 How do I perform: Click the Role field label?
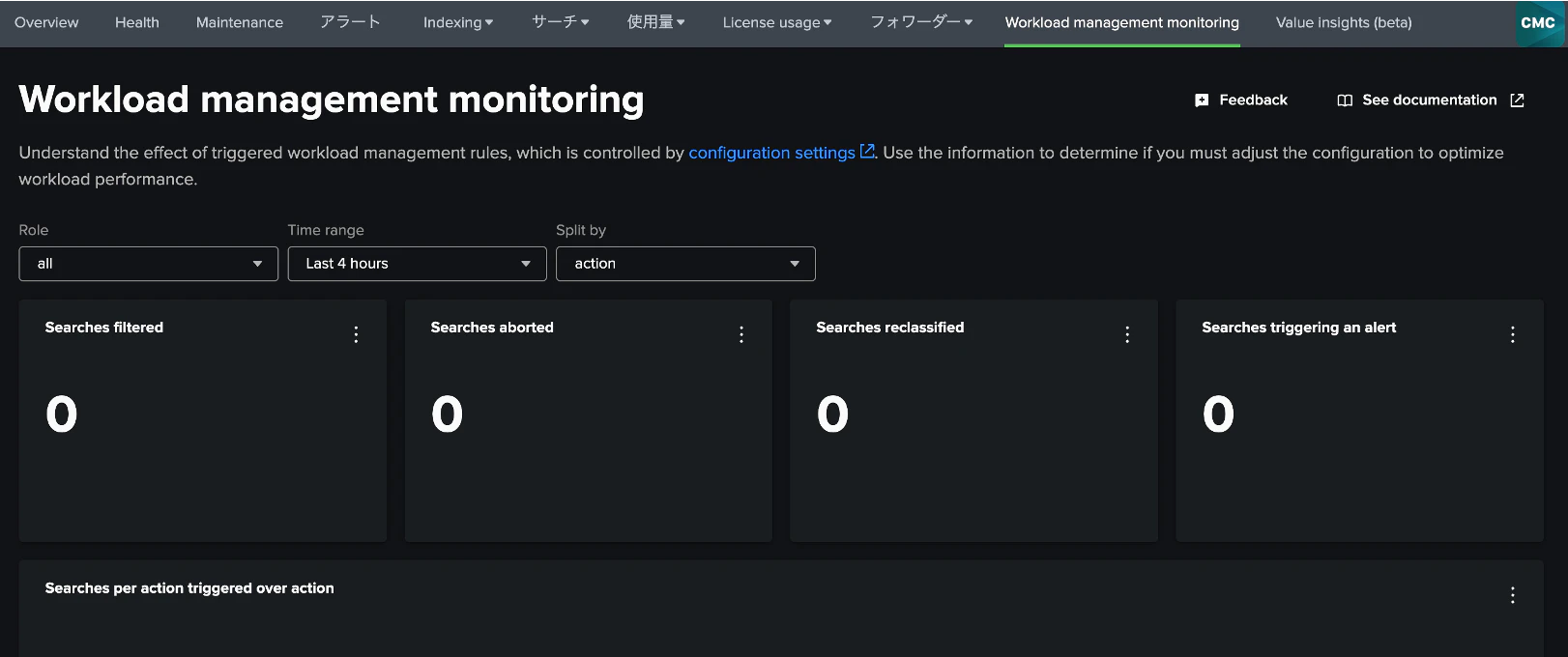point(34,230)
